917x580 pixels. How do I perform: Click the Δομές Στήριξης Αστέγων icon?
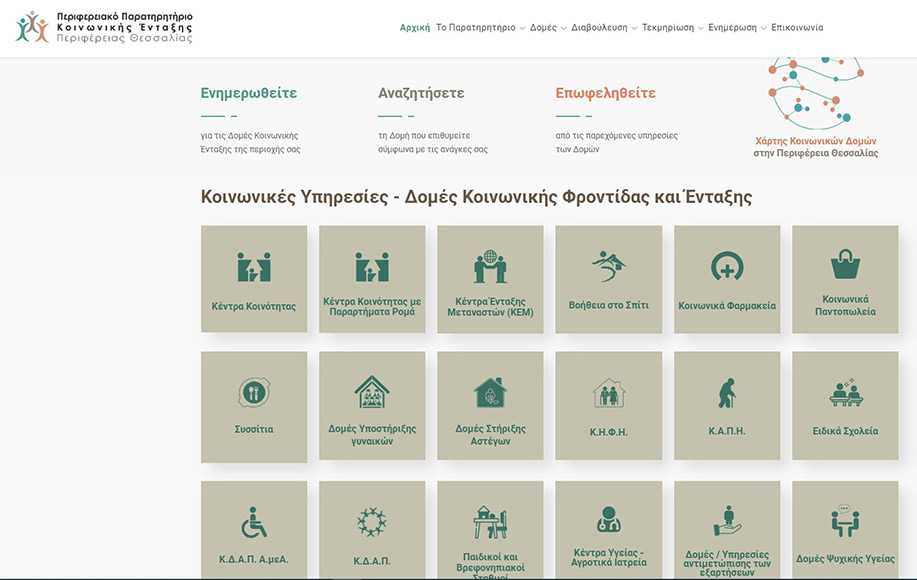tap(490, 392)
